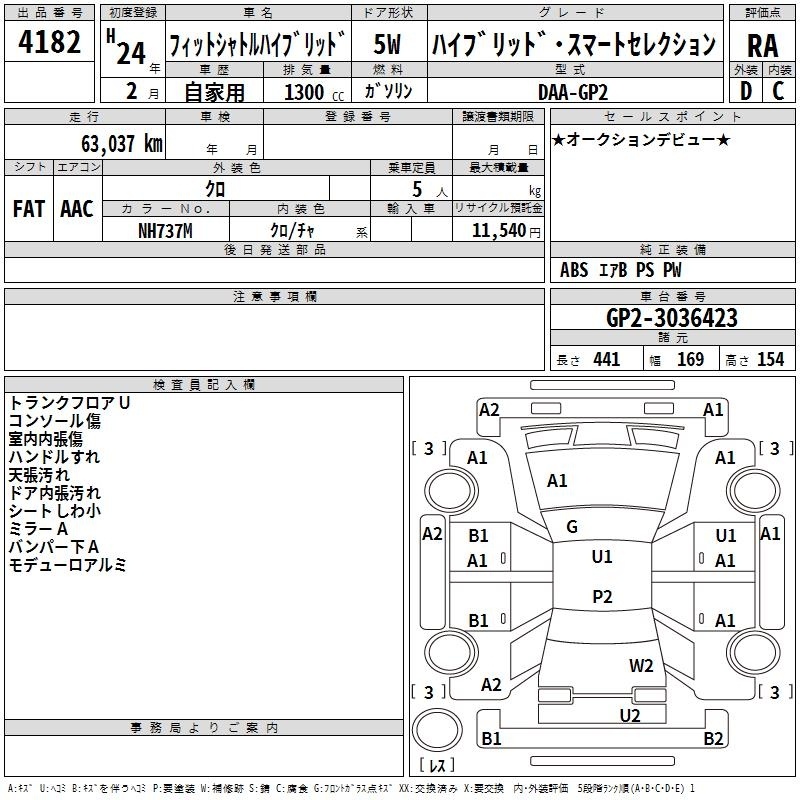800x800 pixels.
Task: Click the spare tire circle above レス
Action: pos(436,729)
